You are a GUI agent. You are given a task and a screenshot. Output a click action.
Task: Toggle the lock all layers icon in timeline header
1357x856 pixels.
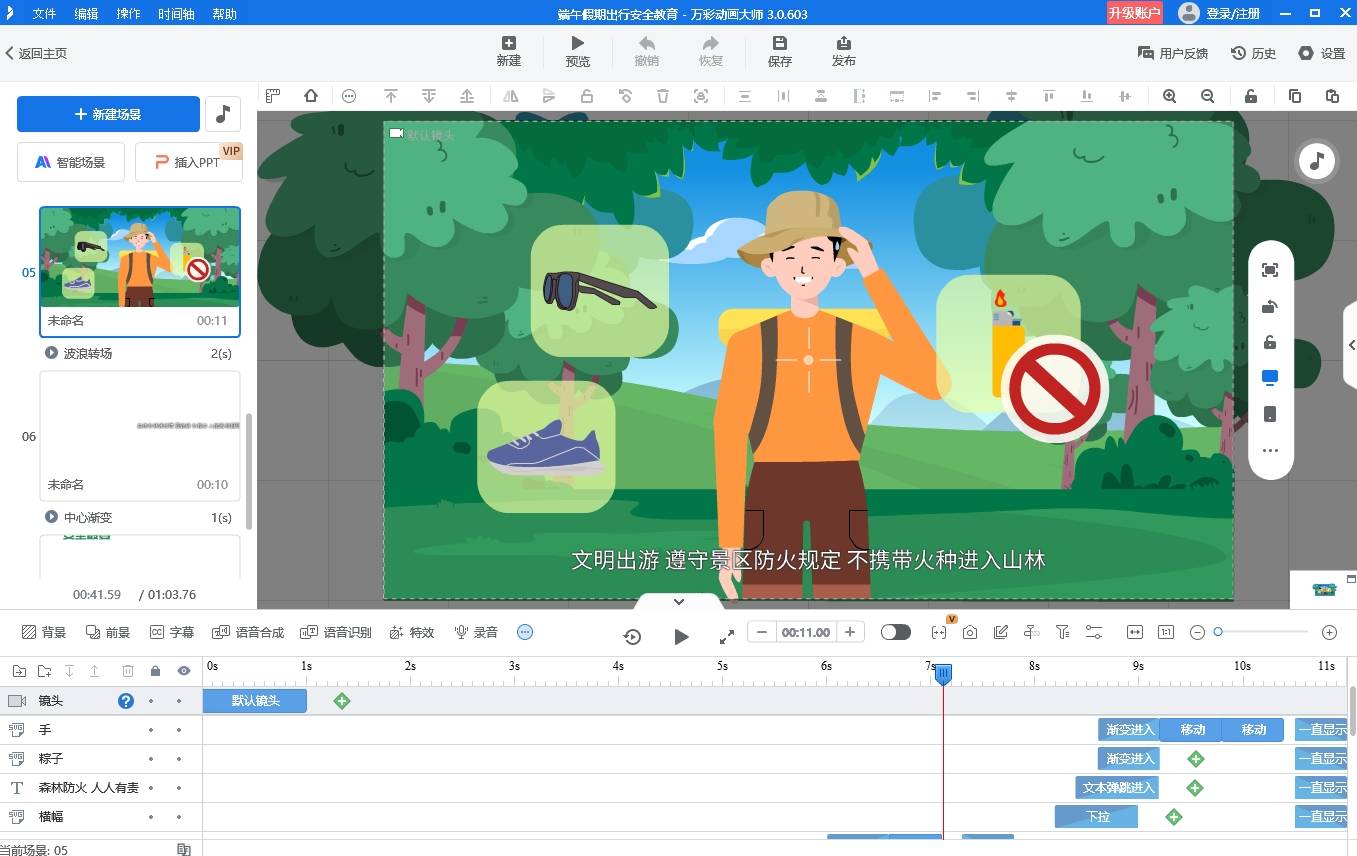tap(155, 671)
